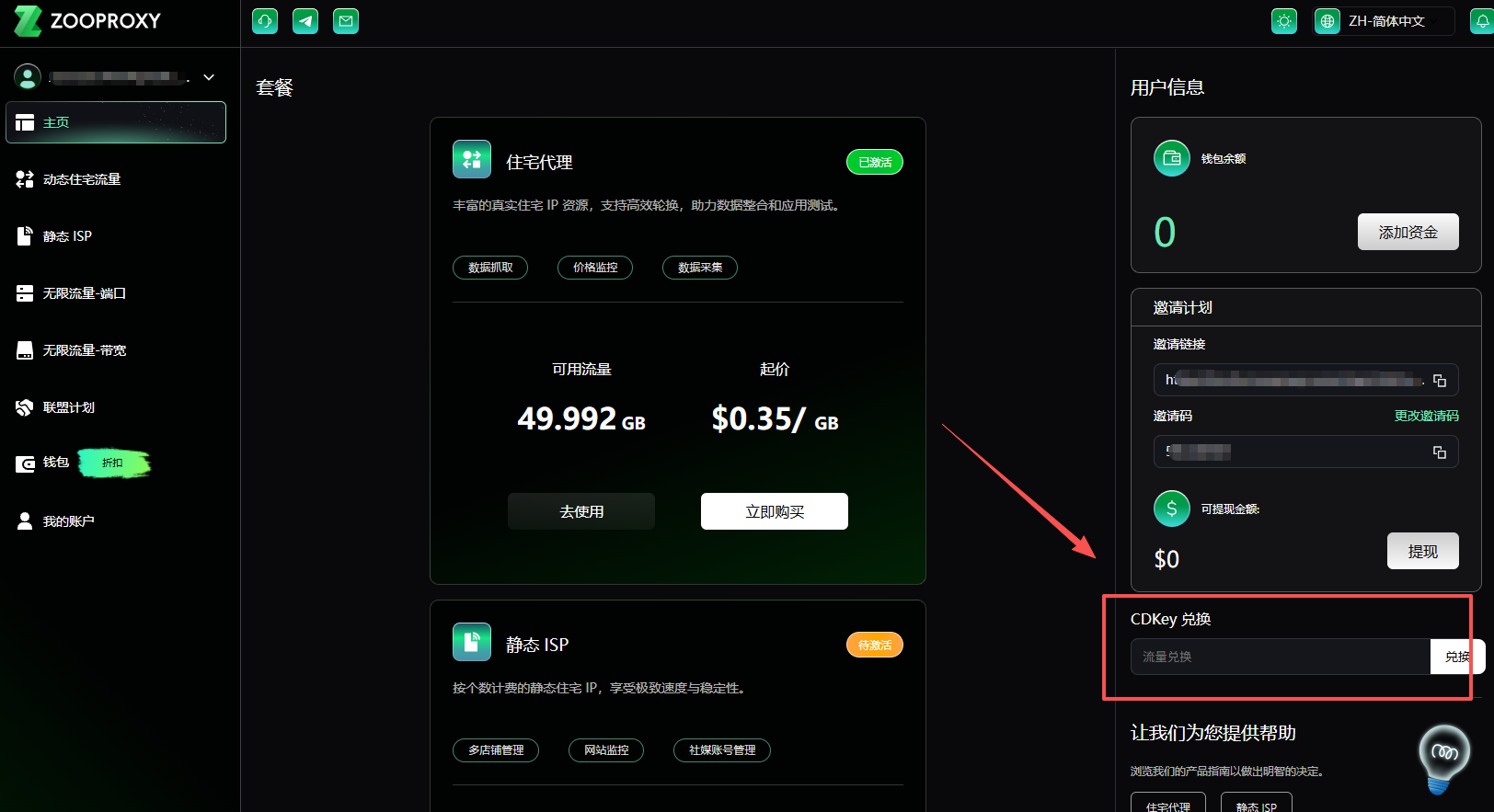
Task: Open customer support headset icon
Action: (265, 21)
